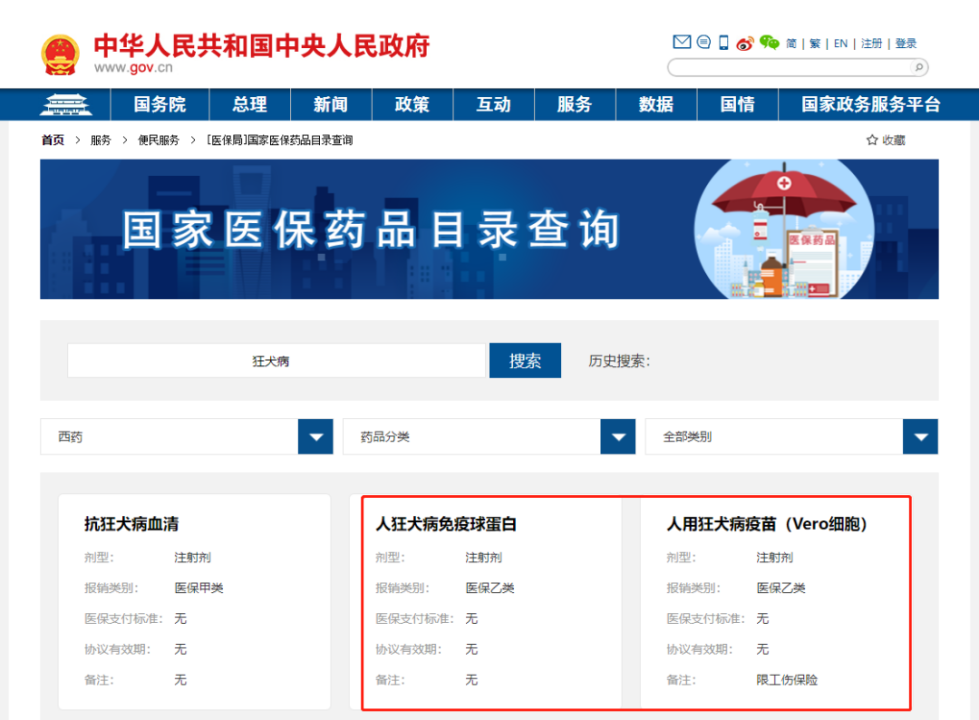Open the WeChat icon
979x720 pixels.
tap(769, 42)
